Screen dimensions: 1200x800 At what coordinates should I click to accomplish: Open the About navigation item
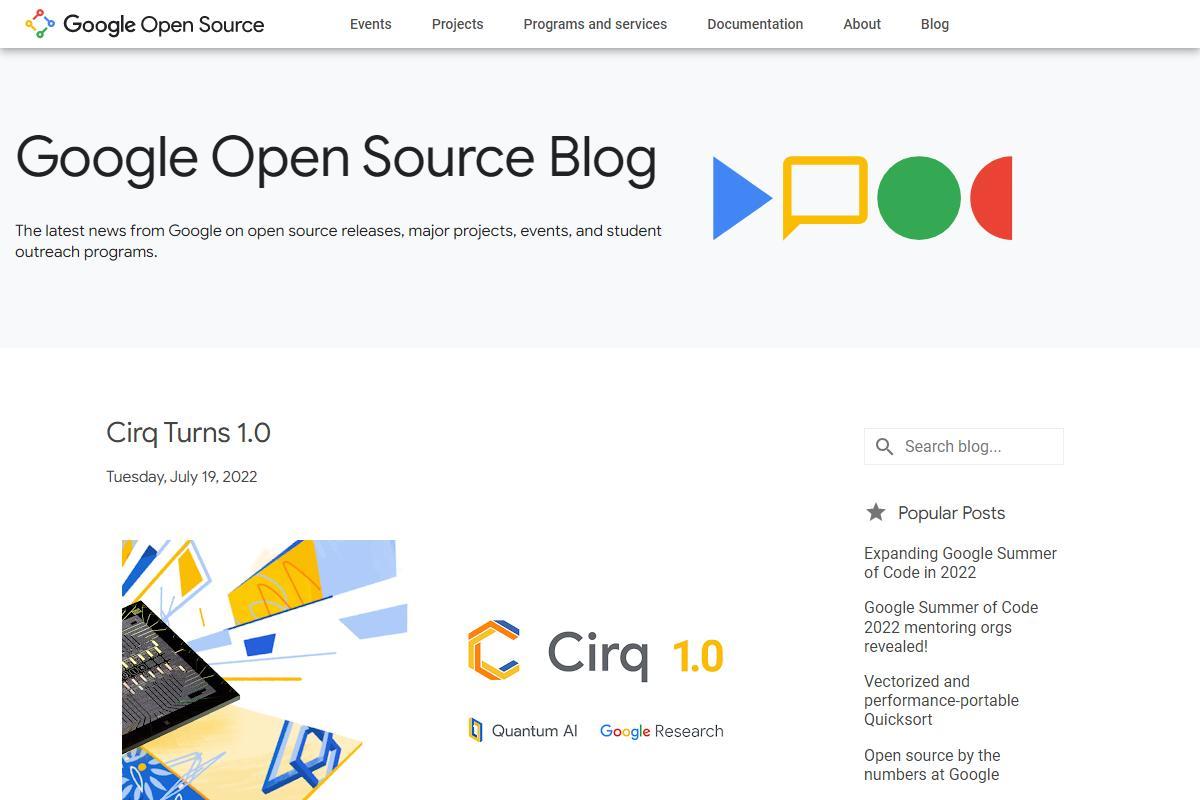click(862, 24)
